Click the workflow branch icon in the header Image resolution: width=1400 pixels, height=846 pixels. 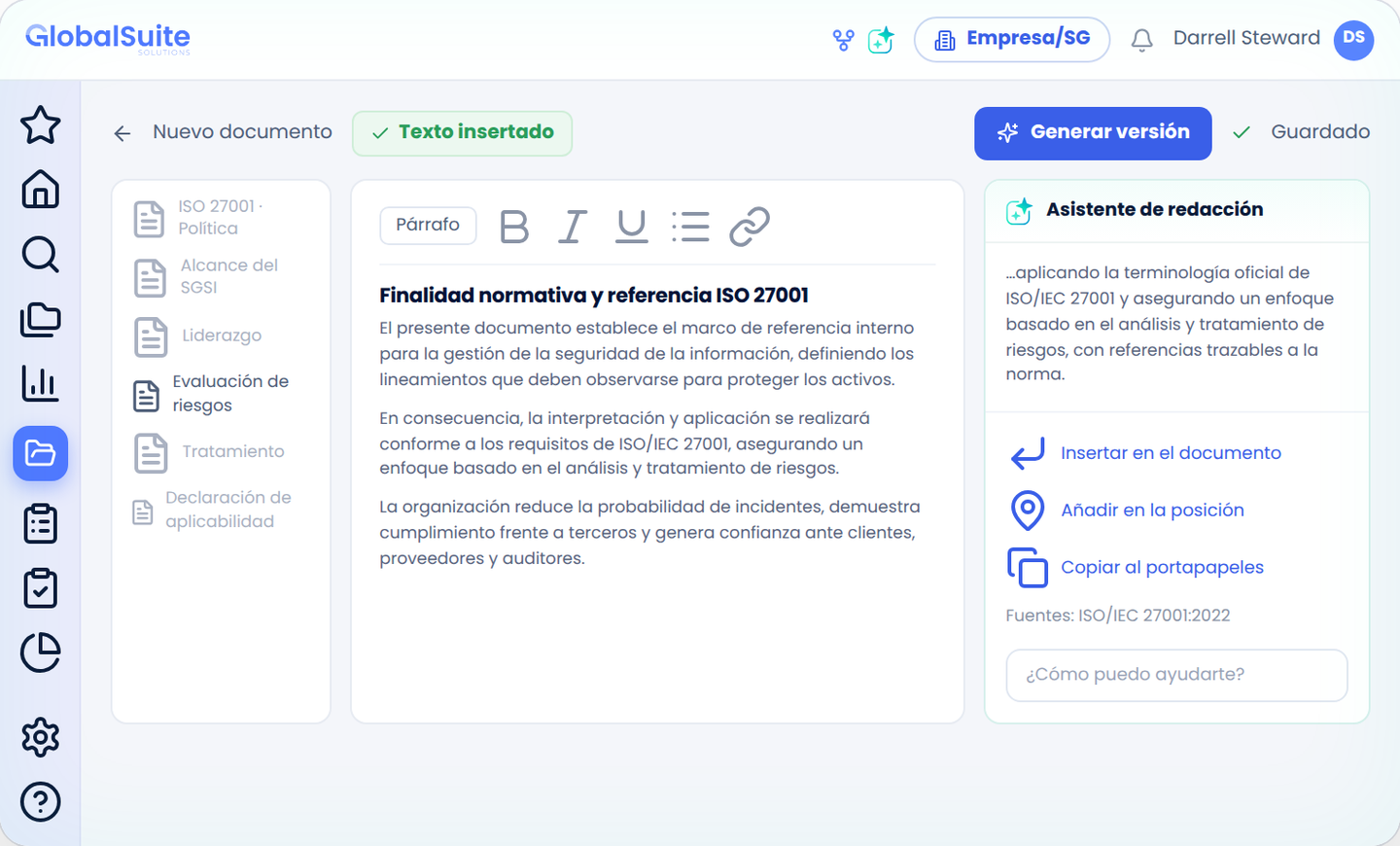tap(843, 40)
